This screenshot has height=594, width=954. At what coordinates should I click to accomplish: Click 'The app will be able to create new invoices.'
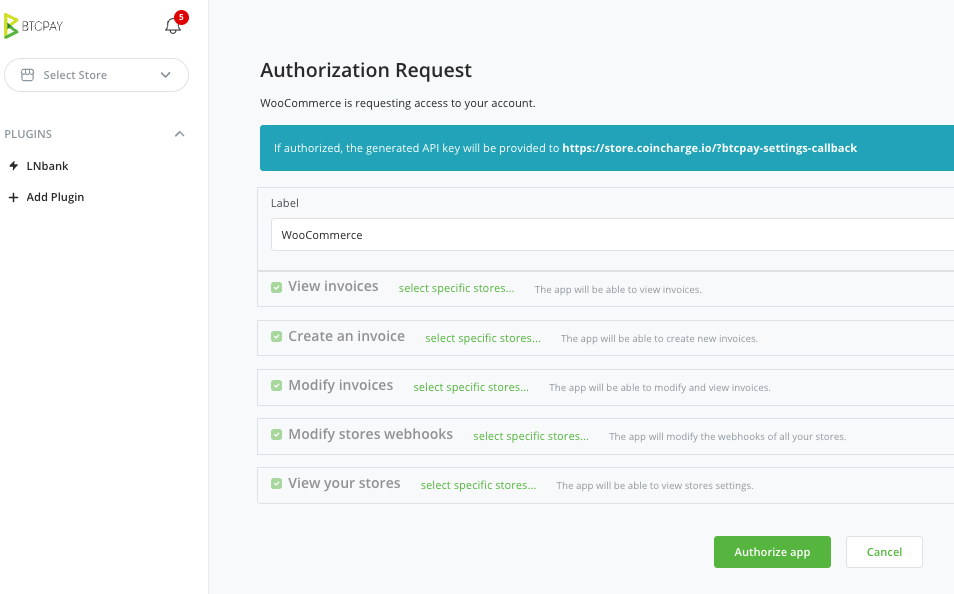pos(659,339)
